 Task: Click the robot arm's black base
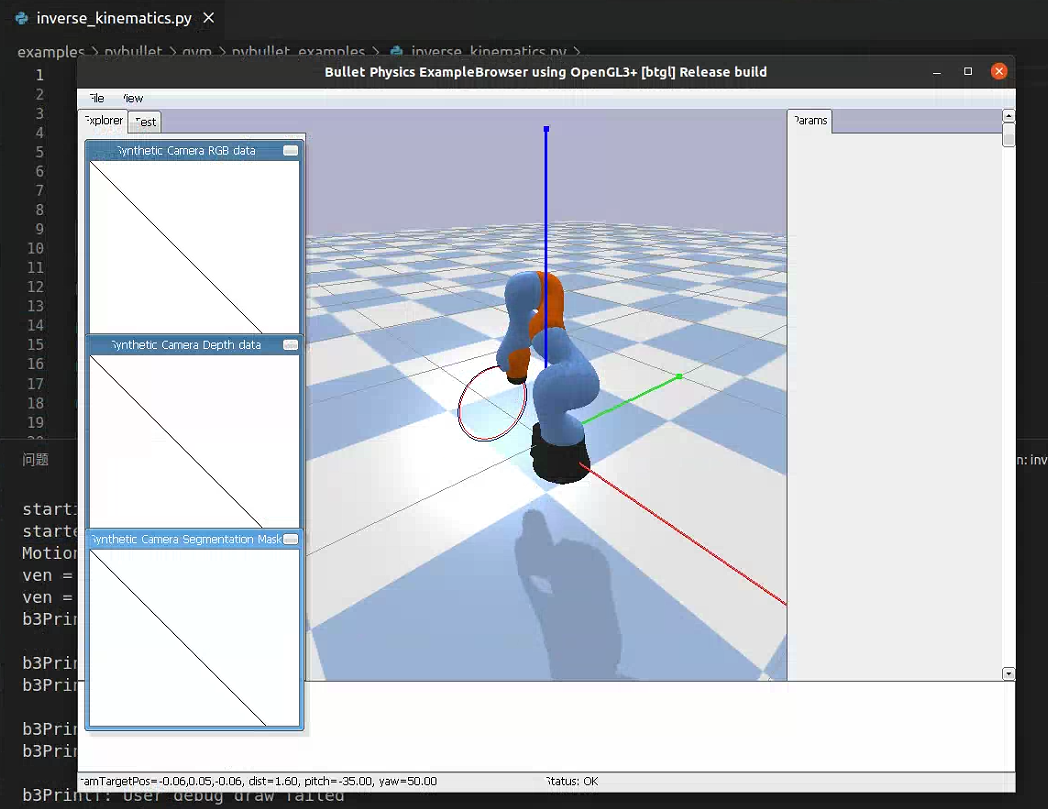(559, 455)
